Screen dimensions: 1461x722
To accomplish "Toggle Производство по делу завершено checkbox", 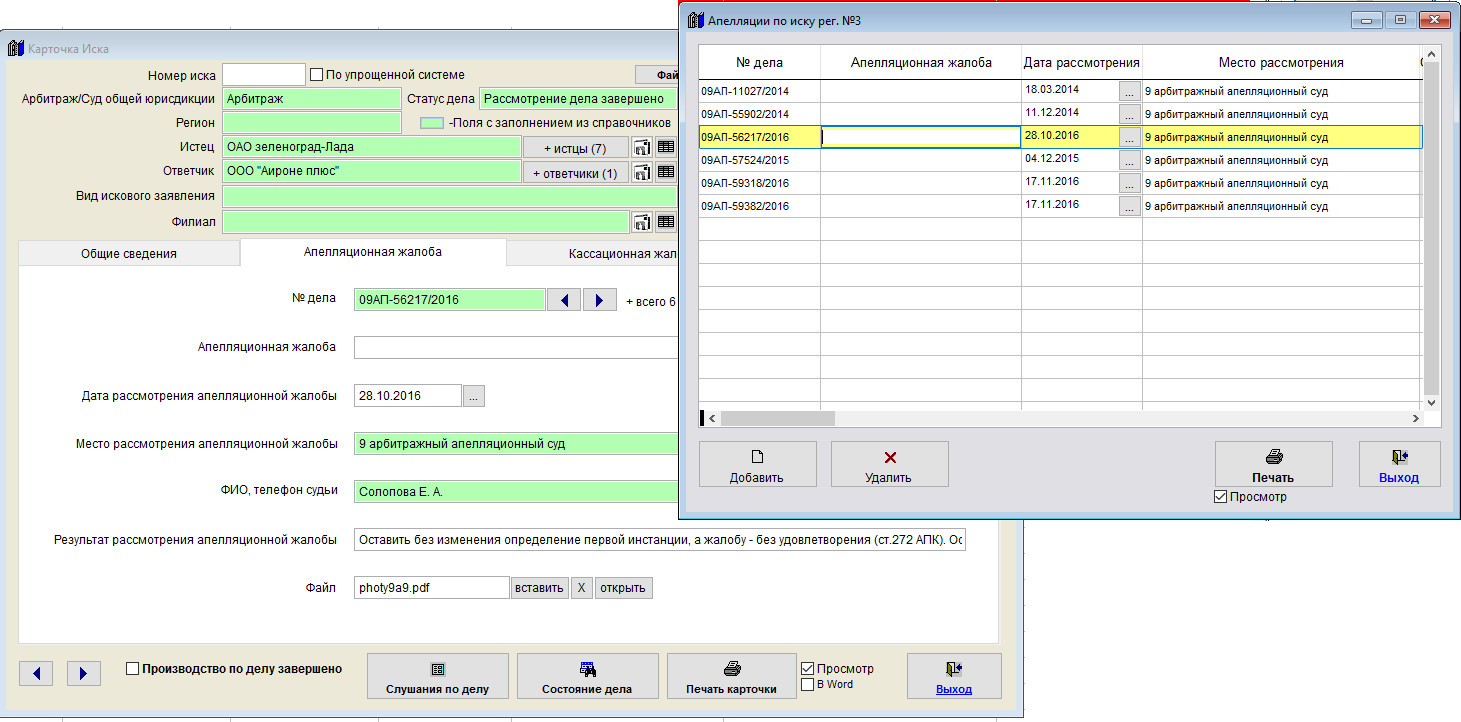I will click(x=133, y=669).
